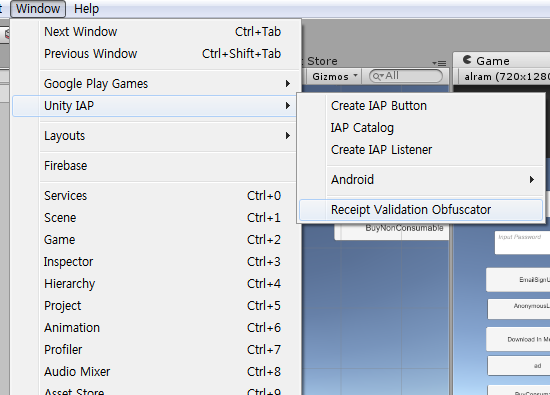Click the scene search All field

(406, 76)
